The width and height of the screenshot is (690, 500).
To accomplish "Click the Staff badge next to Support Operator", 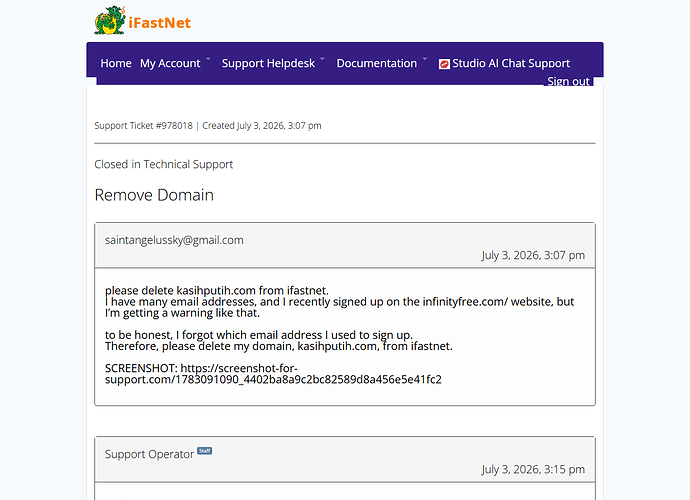I will (205, 451).
